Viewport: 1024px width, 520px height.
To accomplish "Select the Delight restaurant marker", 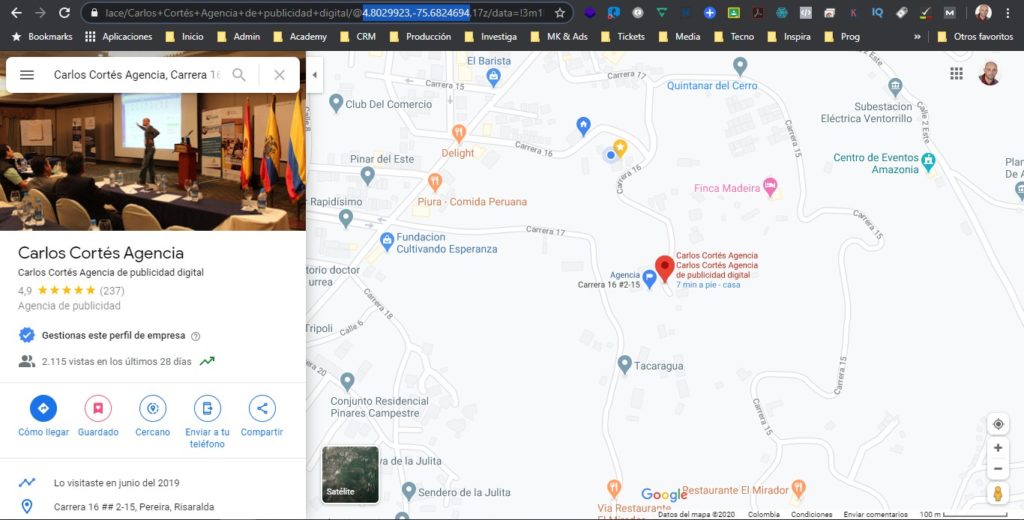I will point(459,134).
